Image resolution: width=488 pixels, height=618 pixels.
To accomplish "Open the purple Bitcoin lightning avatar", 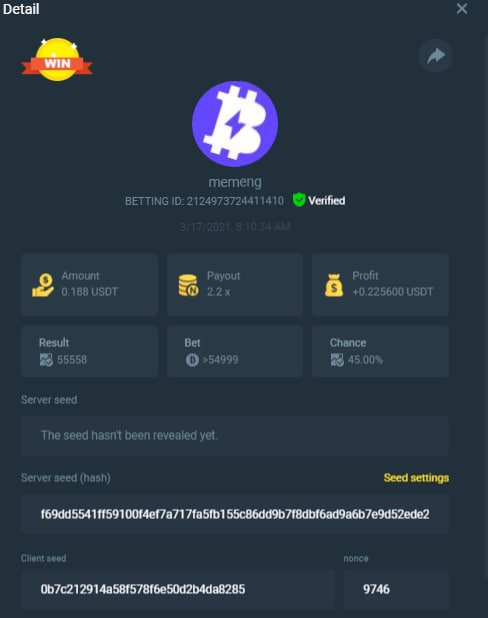I will click(235, 124).
